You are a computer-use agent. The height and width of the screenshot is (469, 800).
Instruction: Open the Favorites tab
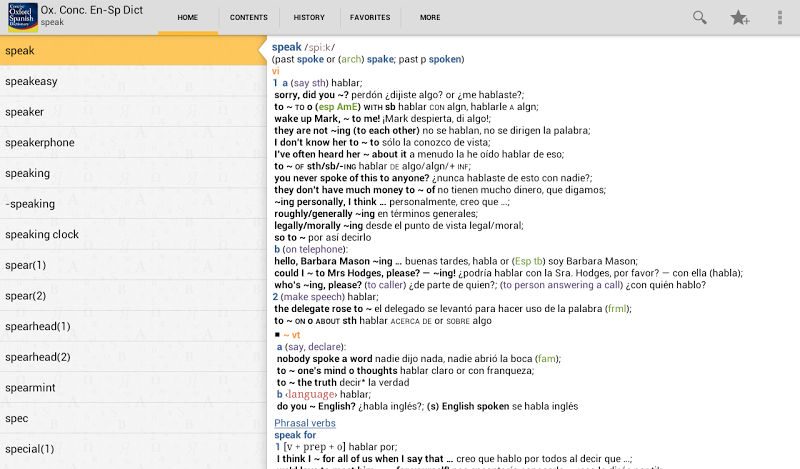pyautogui.click(x=370, y=17)
